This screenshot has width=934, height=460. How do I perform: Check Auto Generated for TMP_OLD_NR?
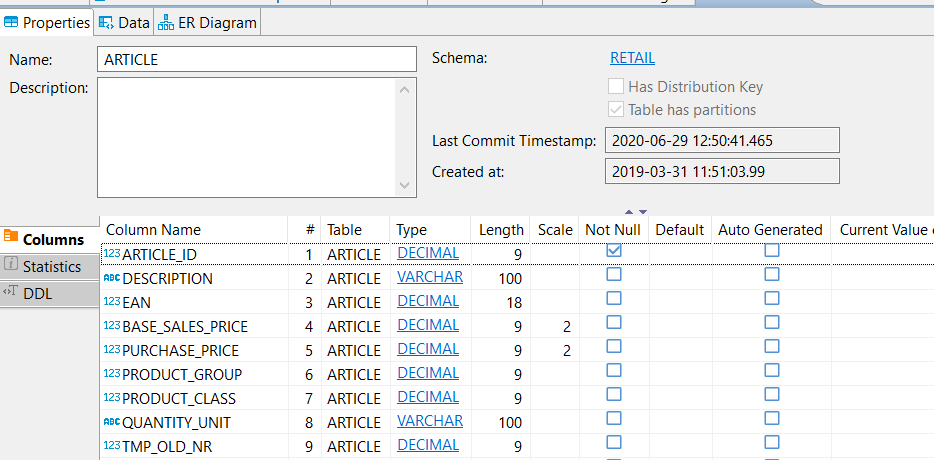click(772, 442)
